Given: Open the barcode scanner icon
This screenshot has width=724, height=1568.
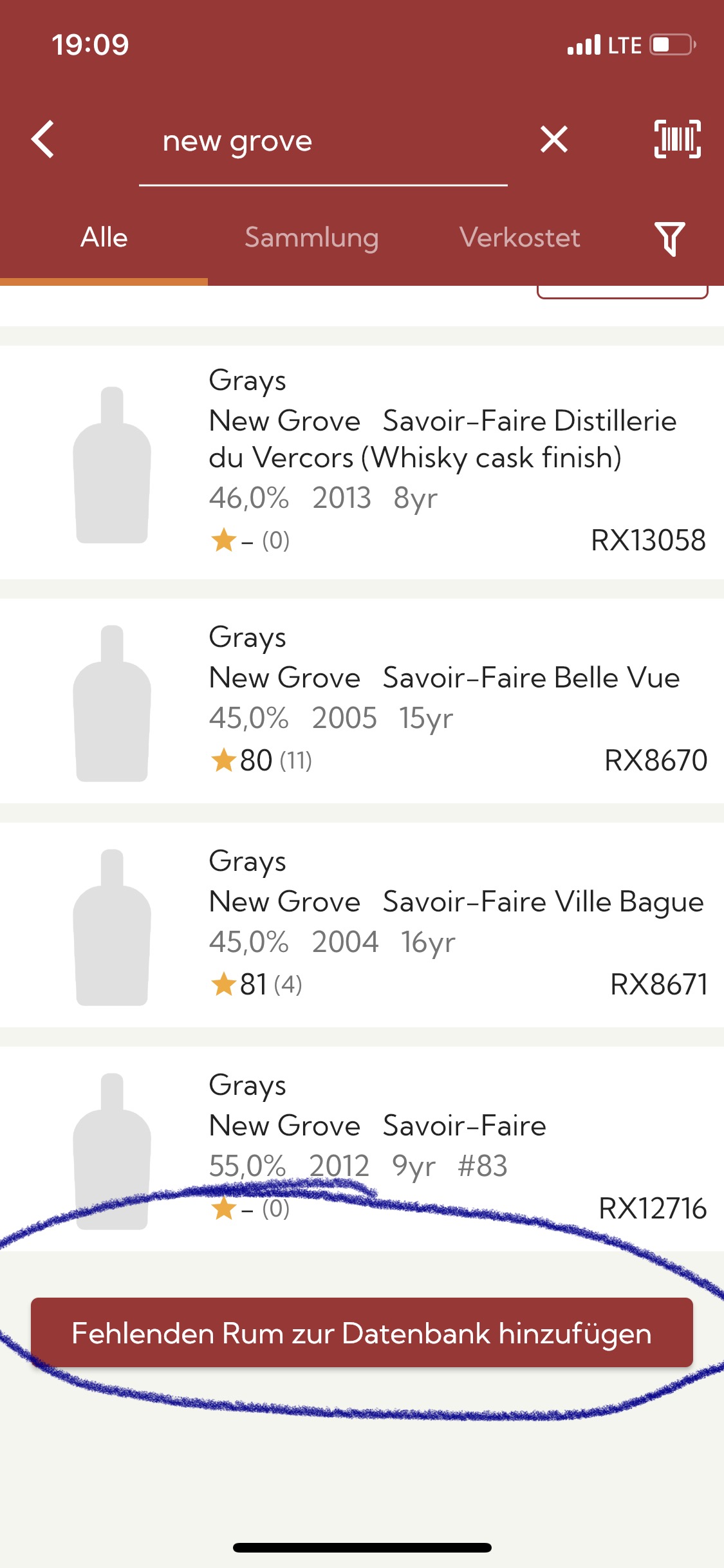Looking at the screenshot, I should pyautogui.click(x=677, y=139).
